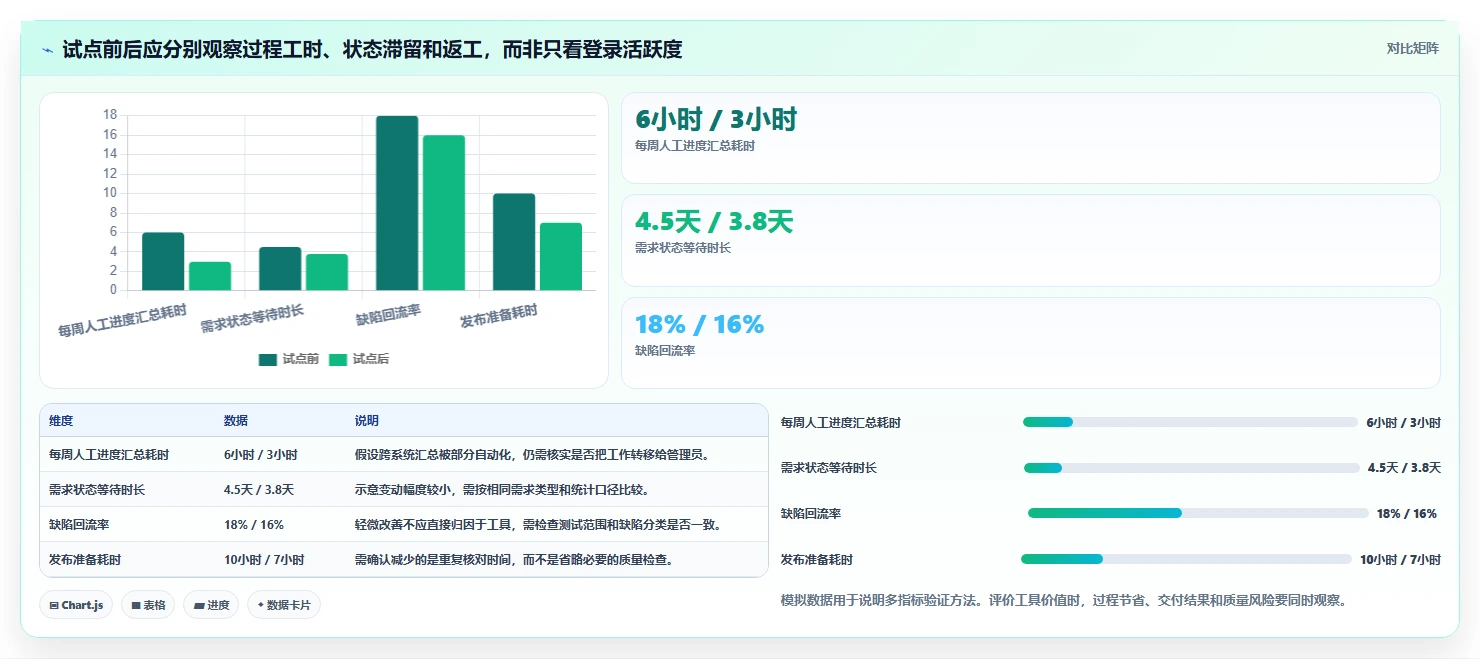Click table value 6小时 / 3小时
The height and width of the screenshot is (659, 1480).
[261, 454]
